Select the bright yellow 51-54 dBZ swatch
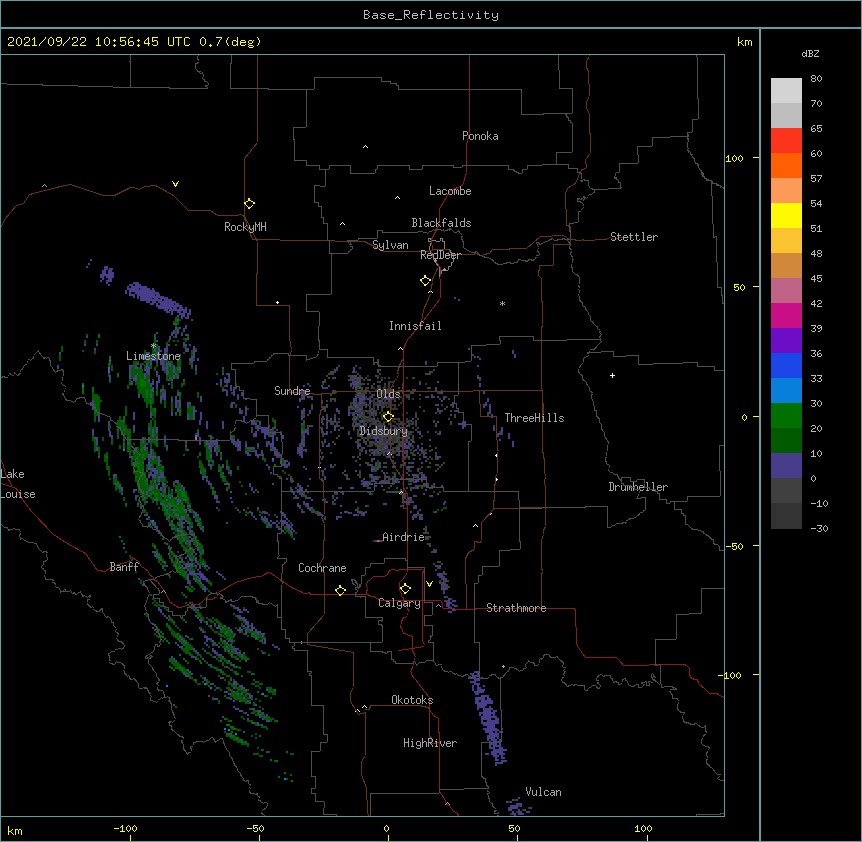This screenshot has height=842, width=862. (x=786, y=215)
